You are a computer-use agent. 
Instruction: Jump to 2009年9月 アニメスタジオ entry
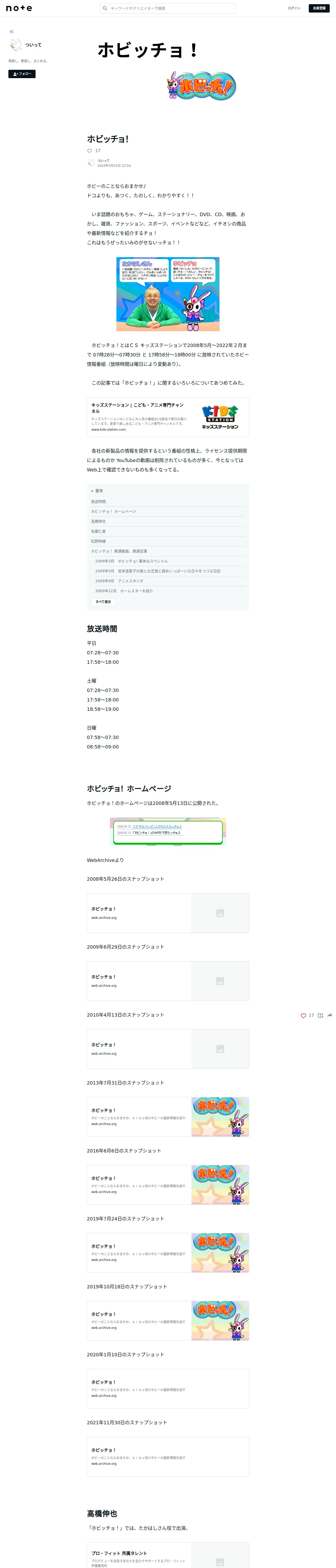point(120,581)
